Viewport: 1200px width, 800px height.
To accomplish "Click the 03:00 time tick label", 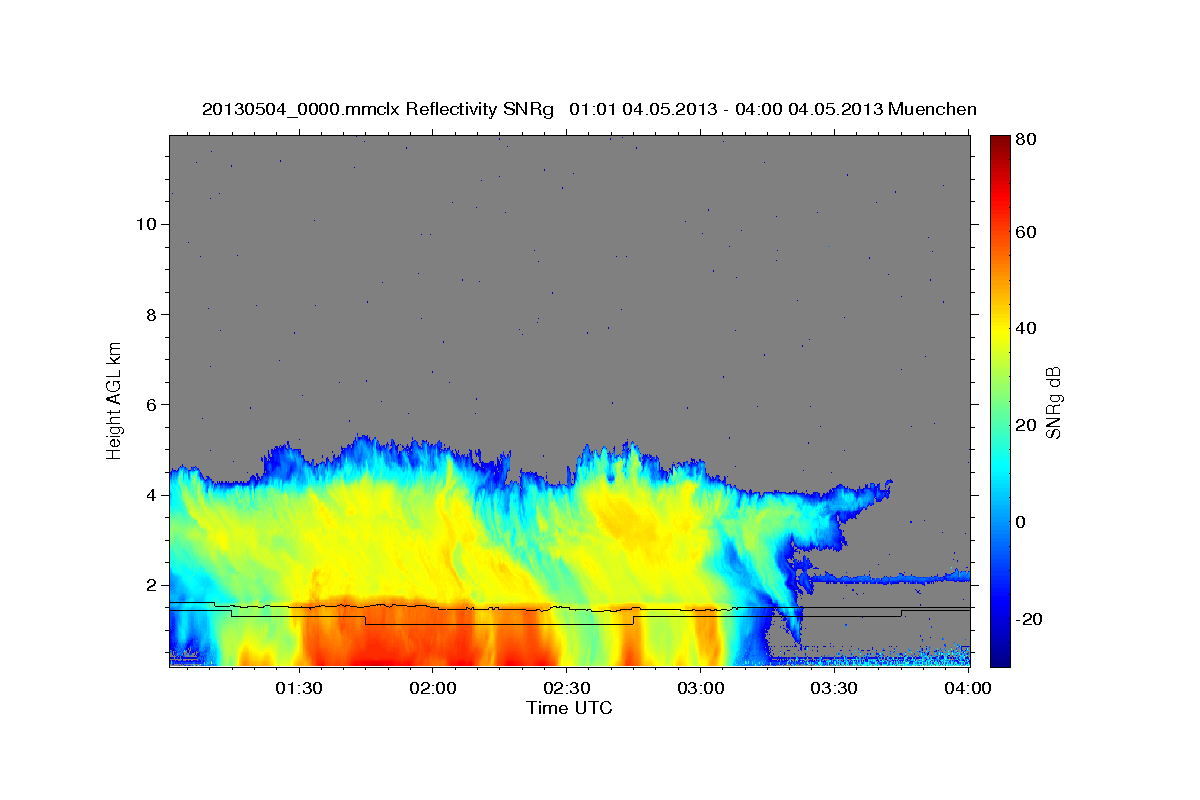I will (700, 688).
